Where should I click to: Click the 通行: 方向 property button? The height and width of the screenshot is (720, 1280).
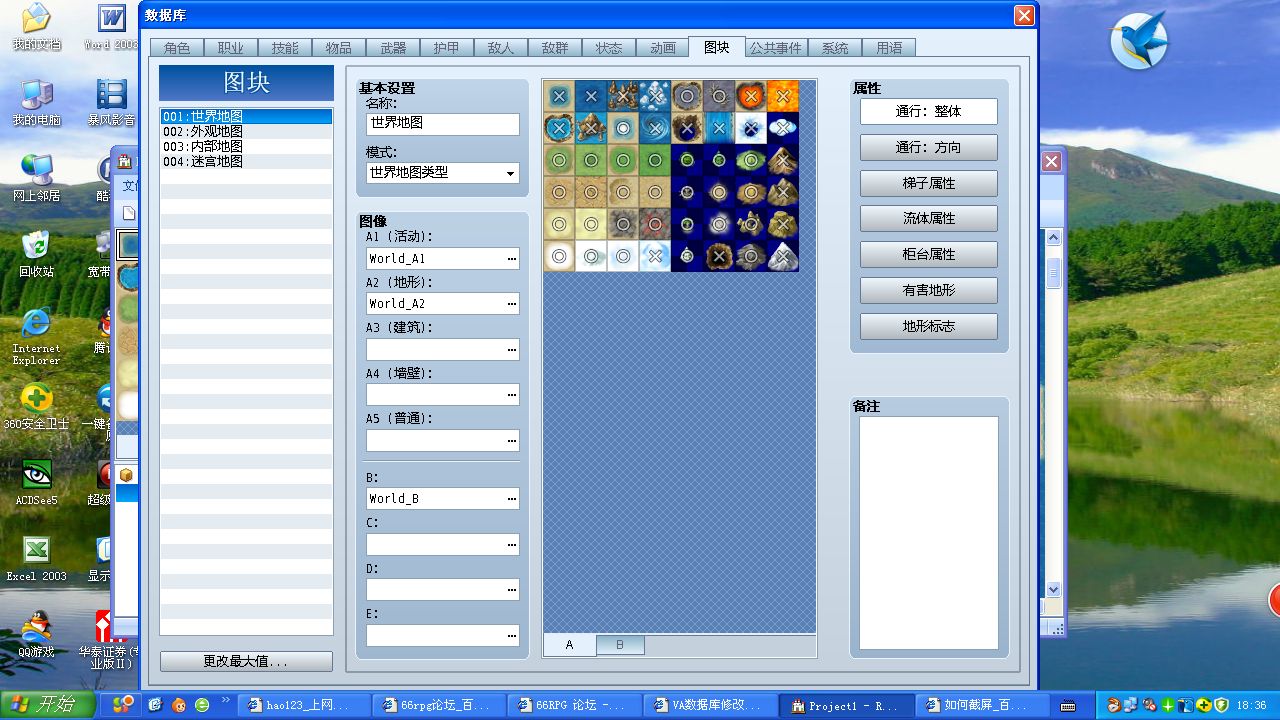[x=929, y=147]
